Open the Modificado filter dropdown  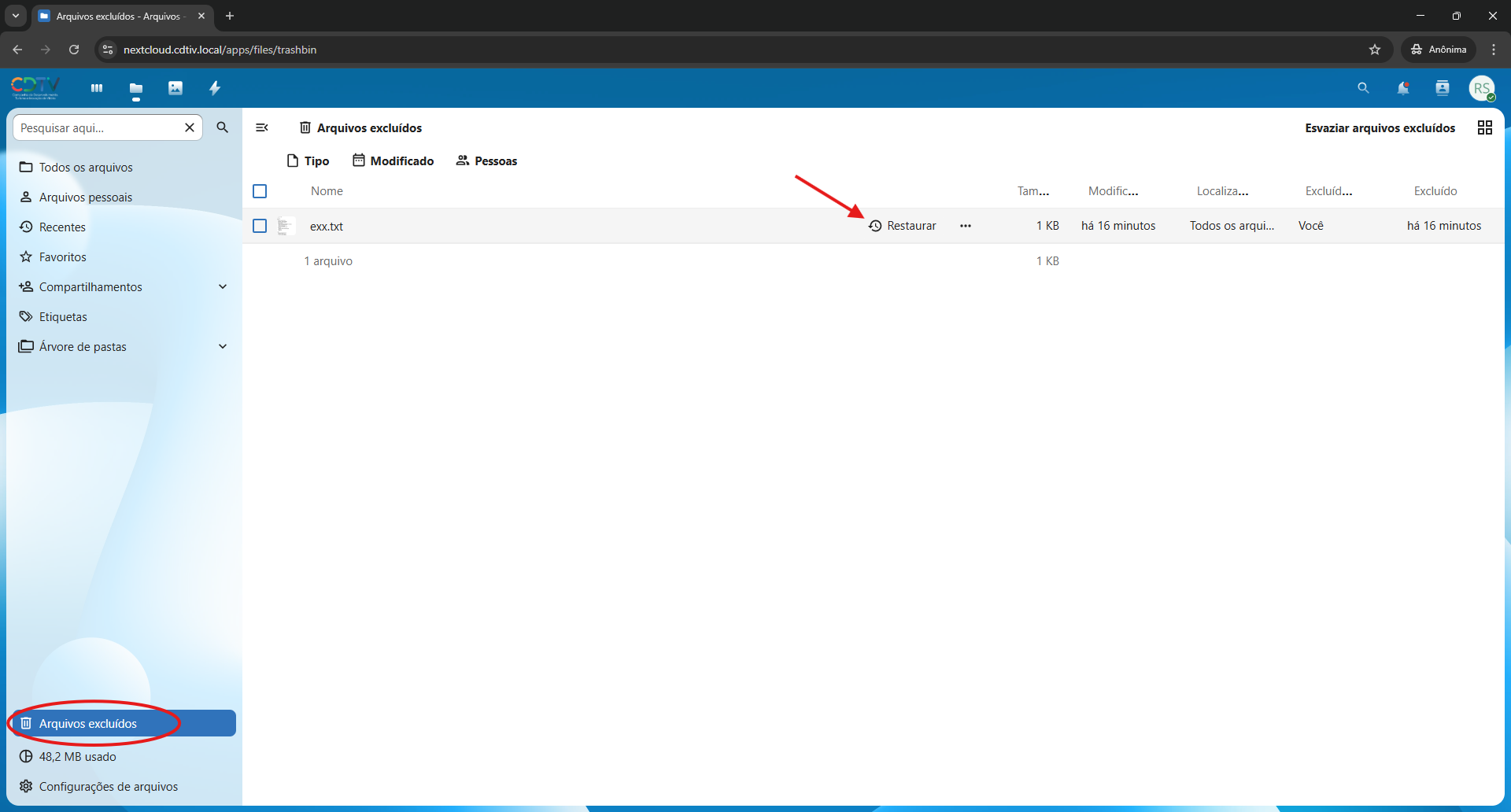coord(393,161)
